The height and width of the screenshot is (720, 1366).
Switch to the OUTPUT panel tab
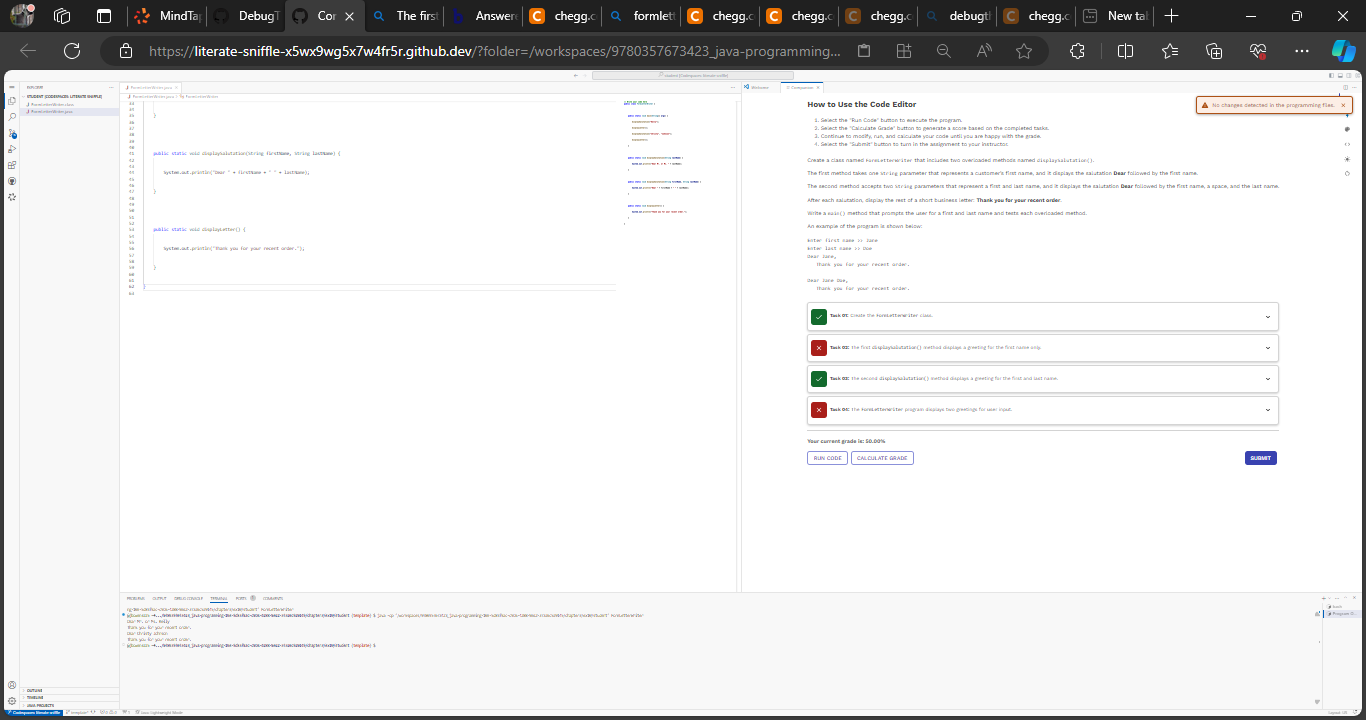(x=160, y=598)
